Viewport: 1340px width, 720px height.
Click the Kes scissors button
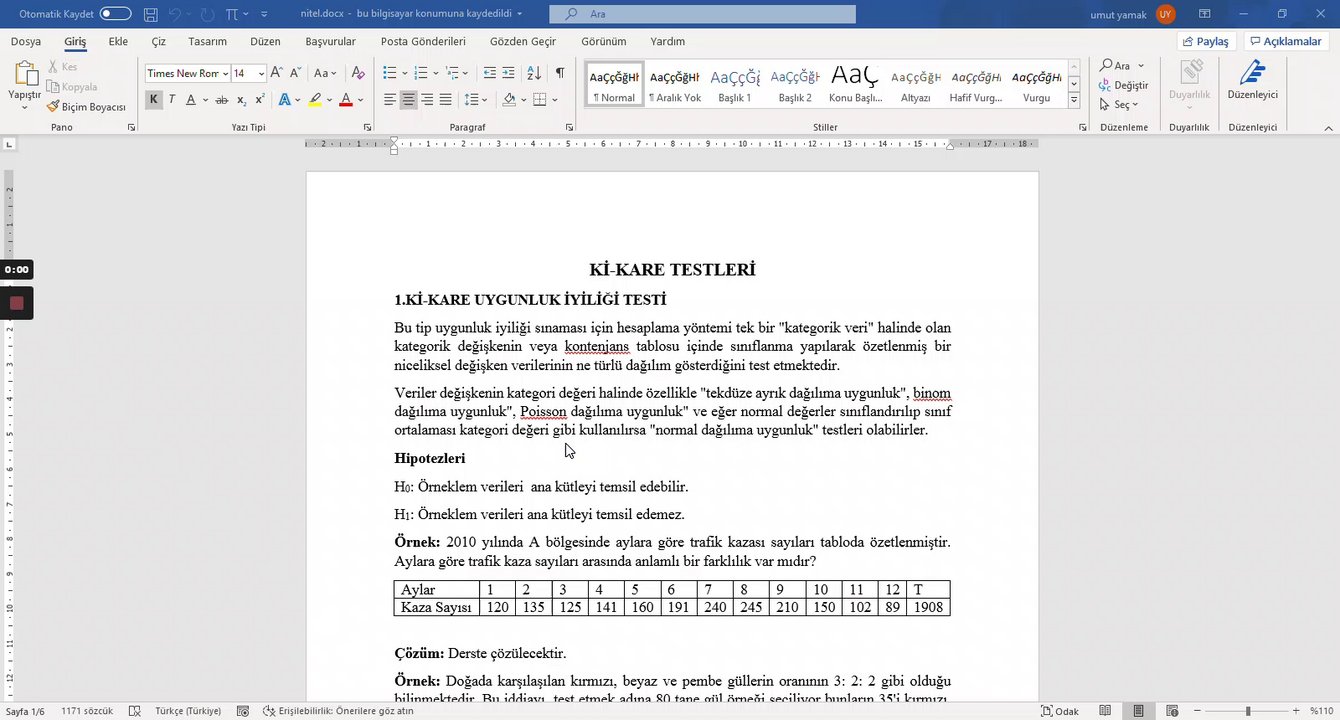pos(61,67)
